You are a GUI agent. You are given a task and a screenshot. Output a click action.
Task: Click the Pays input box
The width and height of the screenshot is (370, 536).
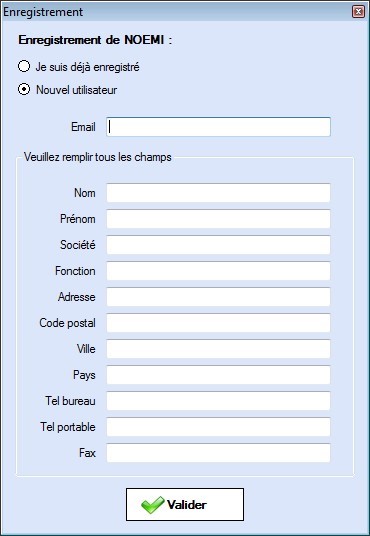pyautogui.click(x=218, y=375)
